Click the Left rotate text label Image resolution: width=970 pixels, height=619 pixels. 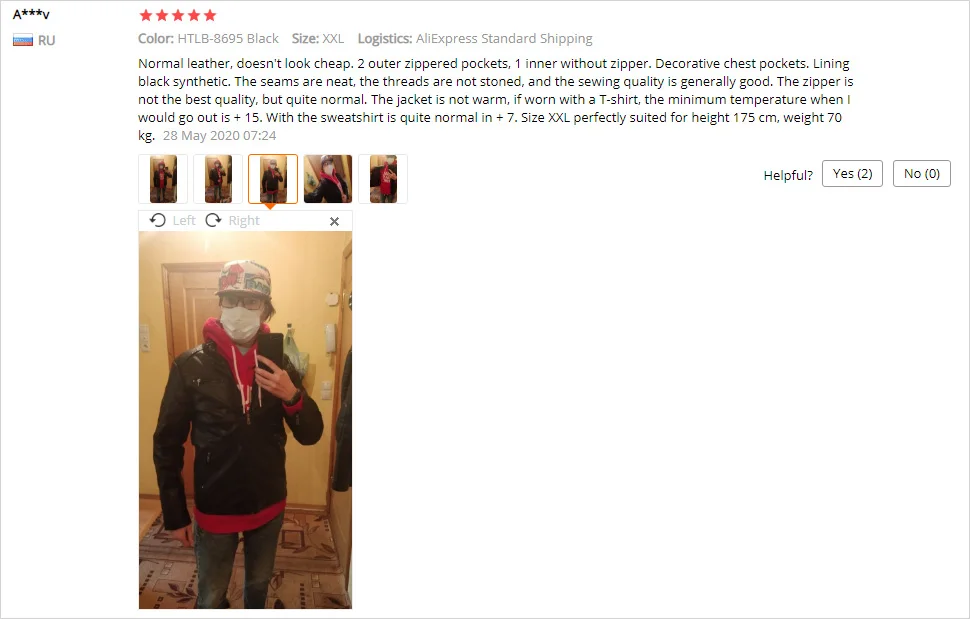click(184, 221)
